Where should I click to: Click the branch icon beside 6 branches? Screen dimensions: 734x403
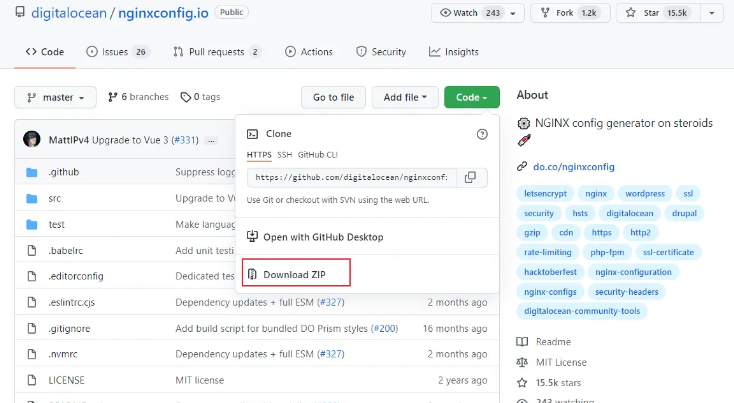pos(112,97)
